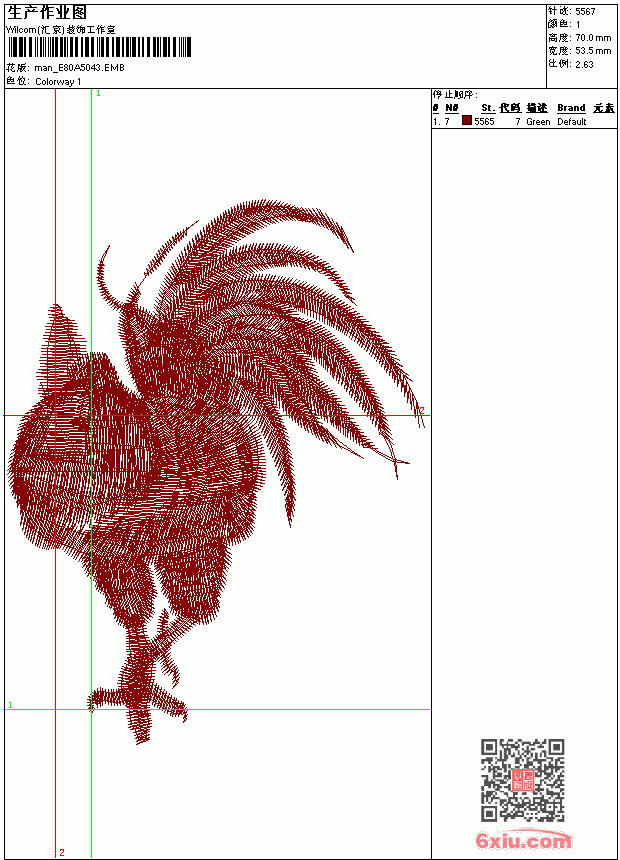Image resolution: width=620 pixels, height=860 pixels.
Task: Select the green marker 1 at top guide line
Action: 98,94
